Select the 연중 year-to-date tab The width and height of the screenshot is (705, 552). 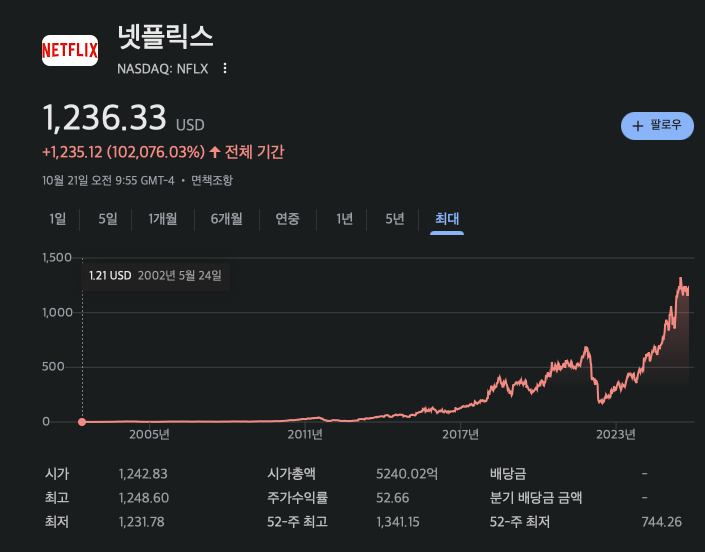click(x=288, y=219)
